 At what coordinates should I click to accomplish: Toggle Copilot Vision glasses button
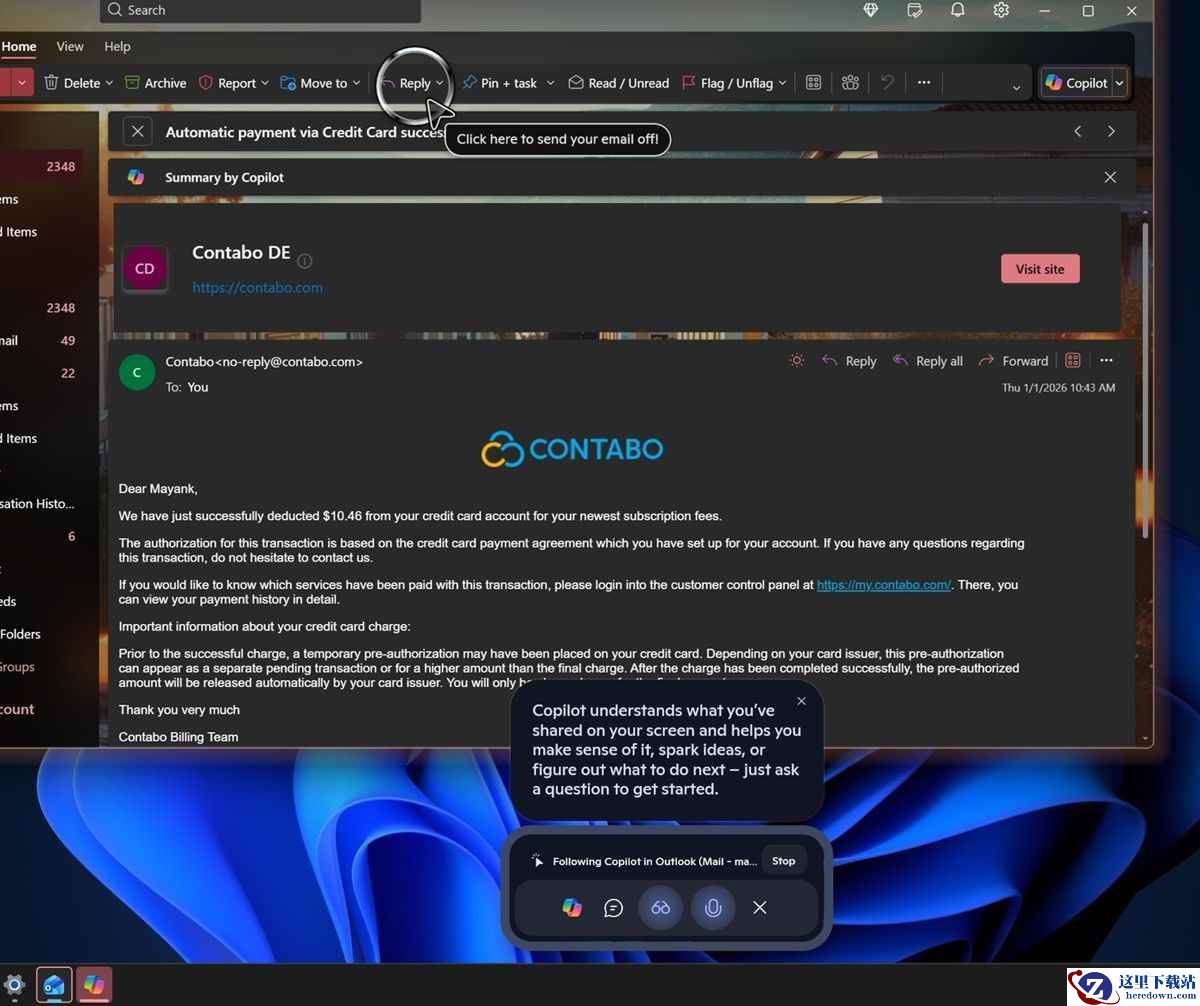(x=660, y=907)
